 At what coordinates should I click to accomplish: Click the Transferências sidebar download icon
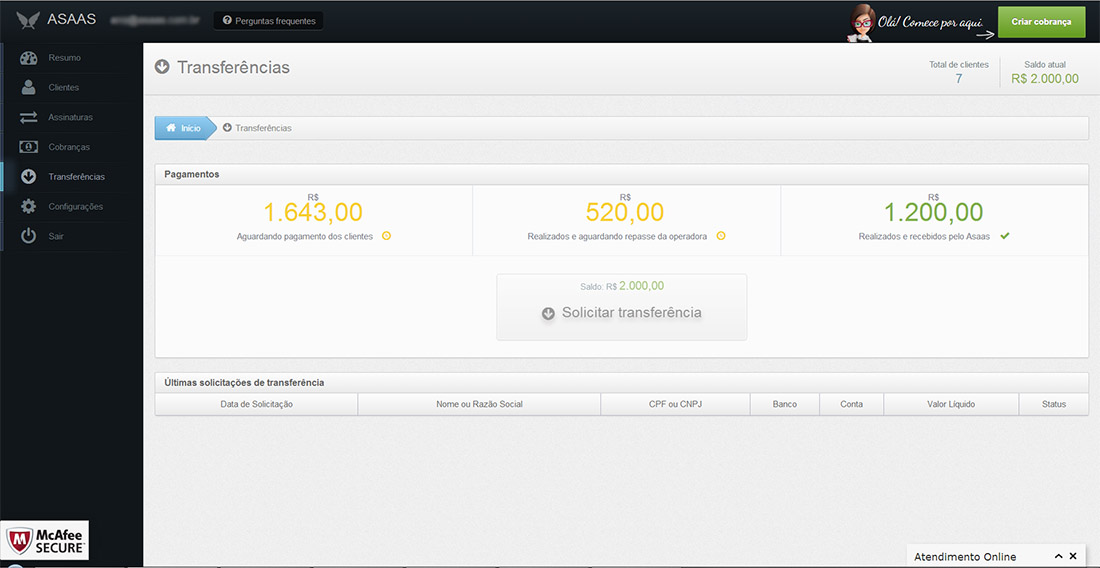pos(28,177)
